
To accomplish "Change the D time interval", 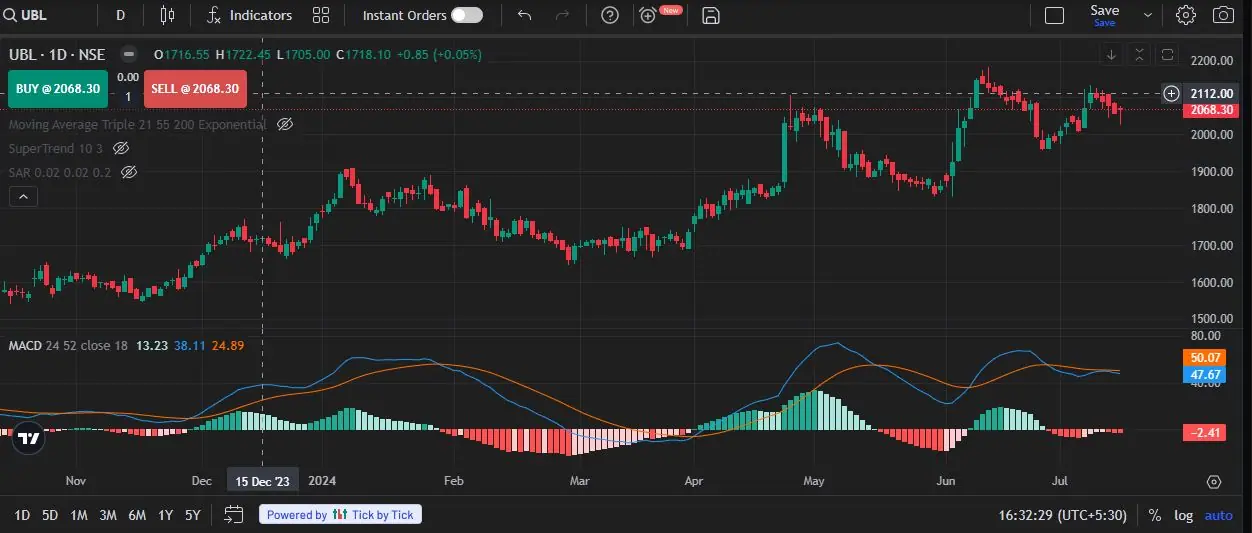I will 121,15.
